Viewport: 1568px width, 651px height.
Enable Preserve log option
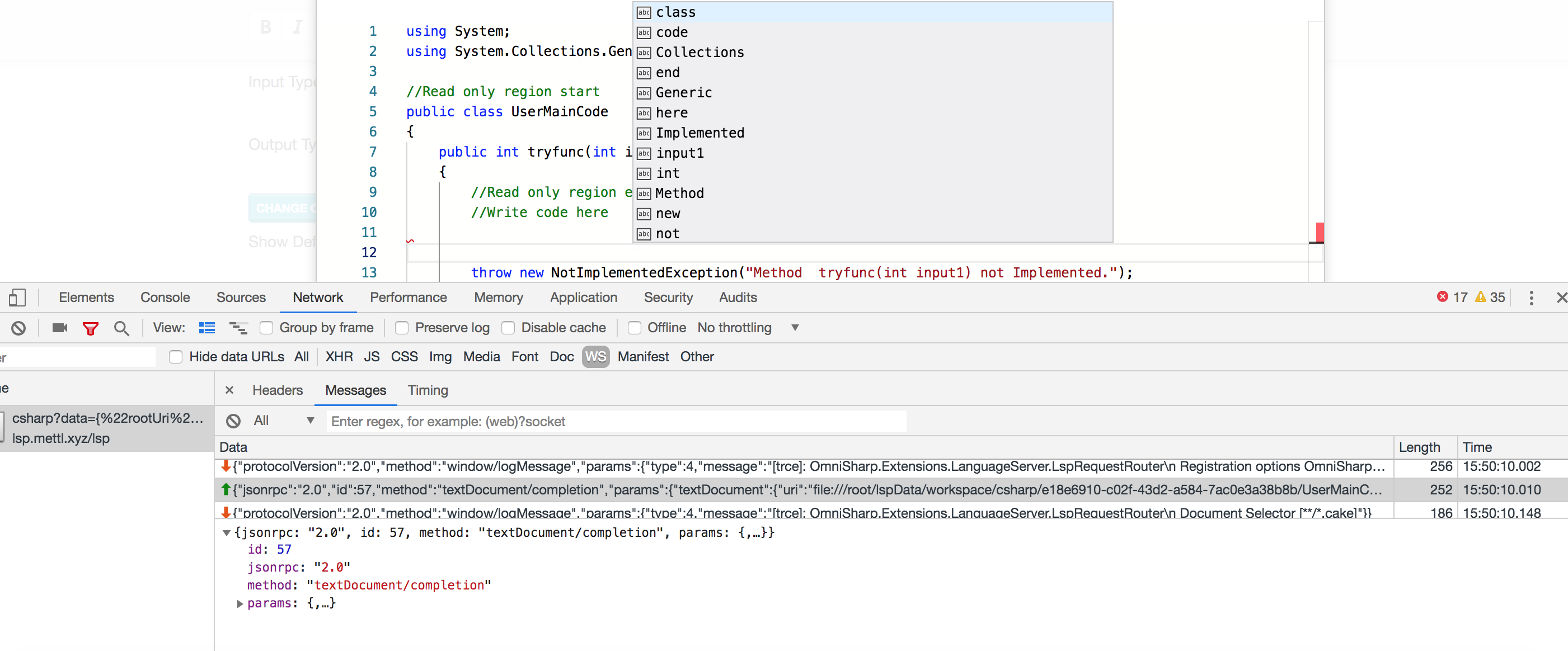click(402, 327)
